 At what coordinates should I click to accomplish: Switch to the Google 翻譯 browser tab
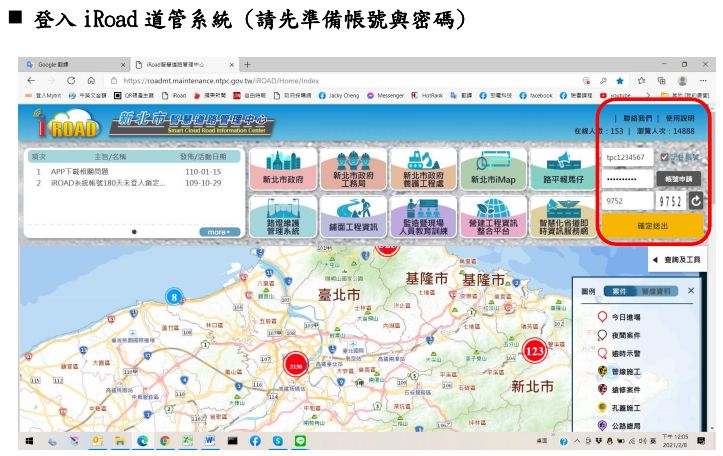[74, 65]
